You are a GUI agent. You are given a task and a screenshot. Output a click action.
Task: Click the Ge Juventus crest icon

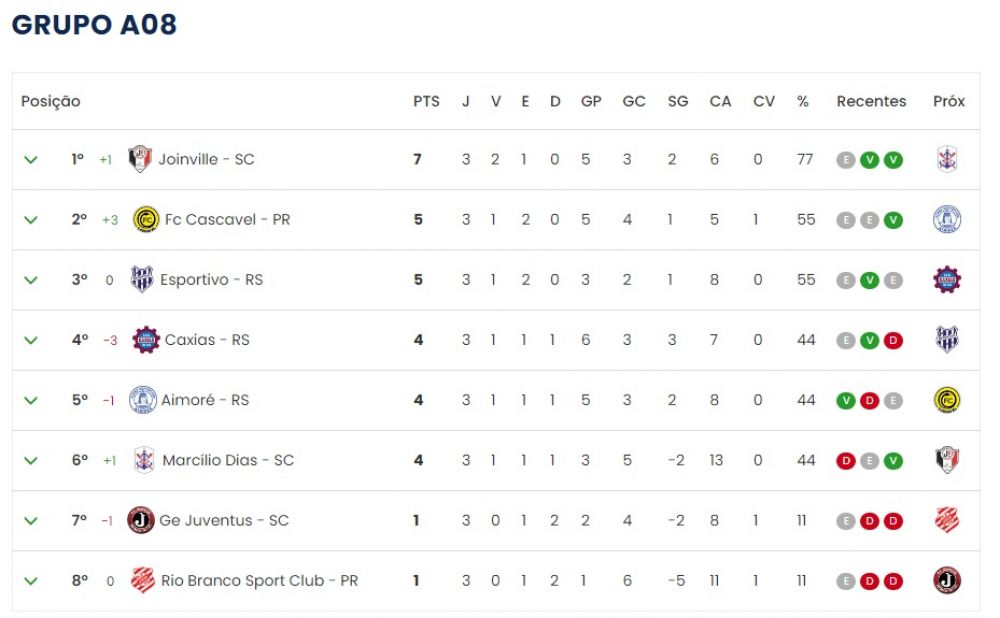(141, 520)
